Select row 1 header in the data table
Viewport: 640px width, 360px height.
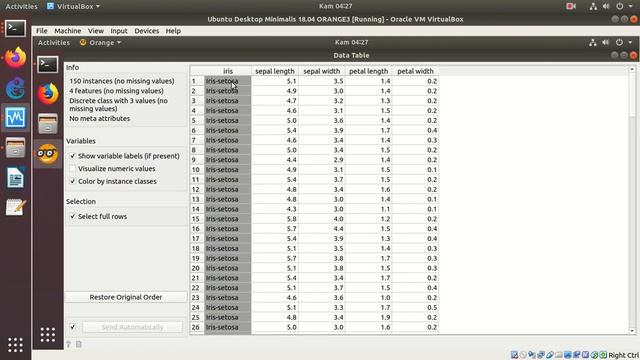click(197, 81)
